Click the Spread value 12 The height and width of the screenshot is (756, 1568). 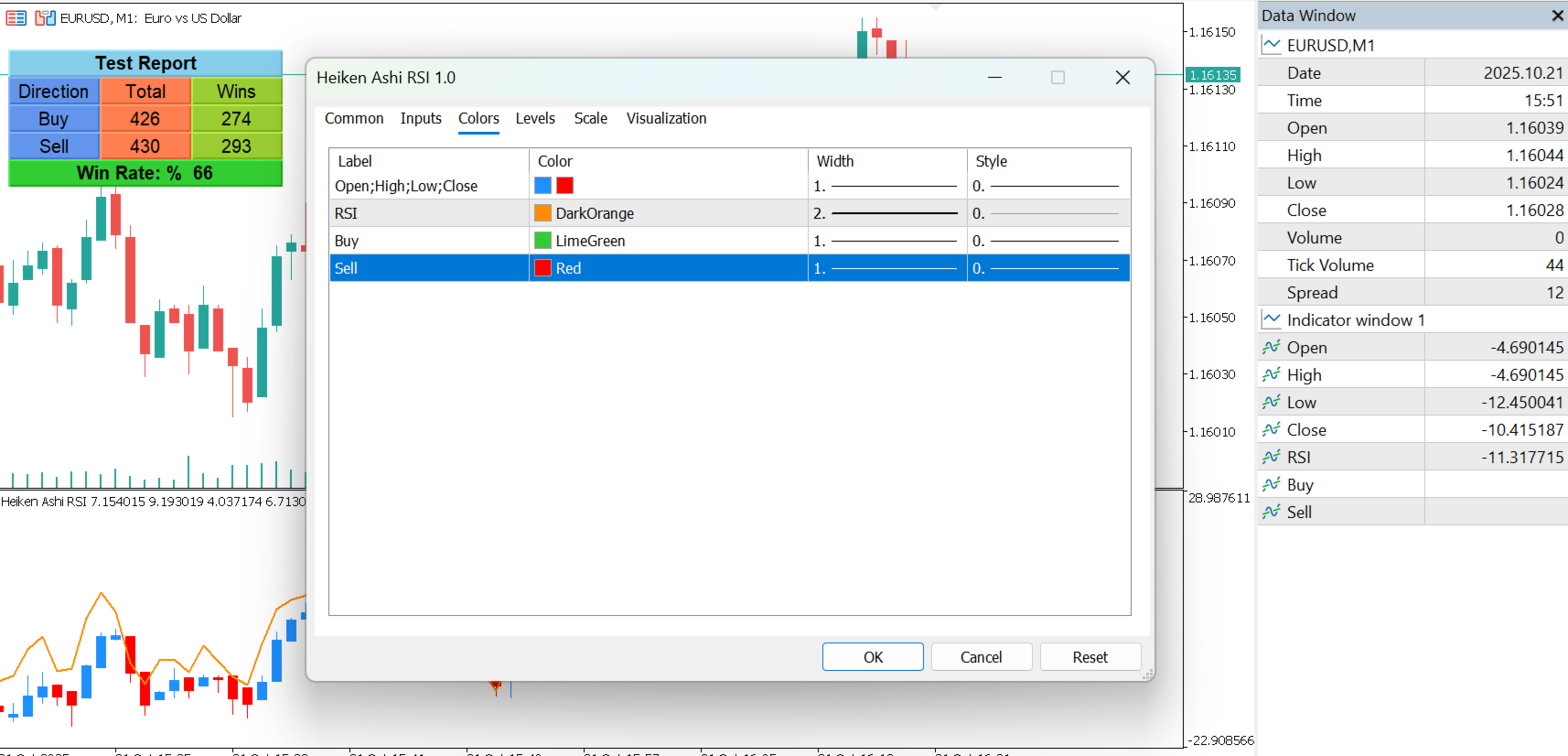(x=1555, y=292)
